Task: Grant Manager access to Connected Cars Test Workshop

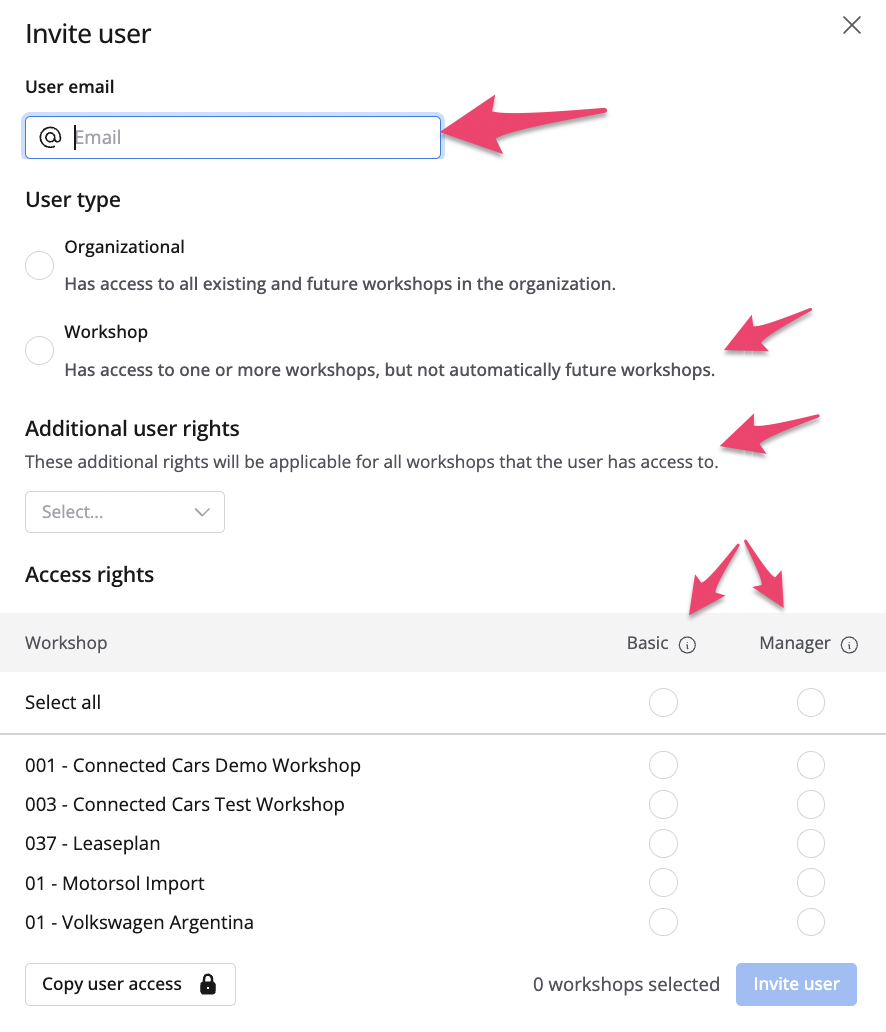Action: tap(811, 804)
